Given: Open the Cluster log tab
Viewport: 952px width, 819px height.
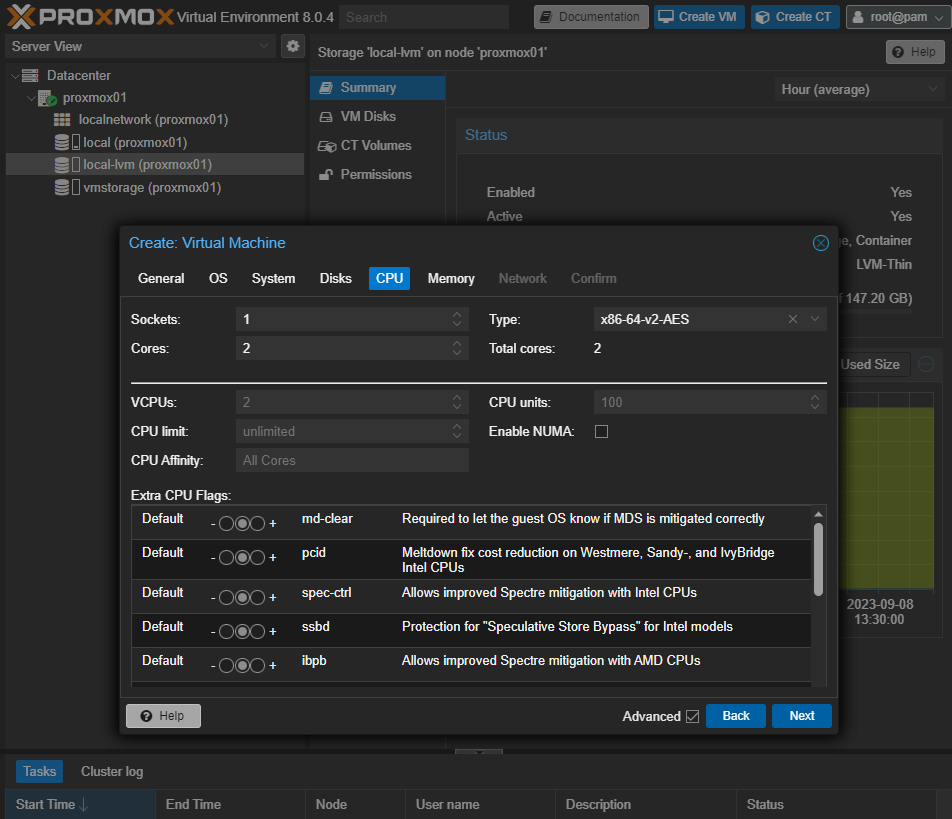Looking at the screenshot, I should pyautogui.click(x=112, y=771).
